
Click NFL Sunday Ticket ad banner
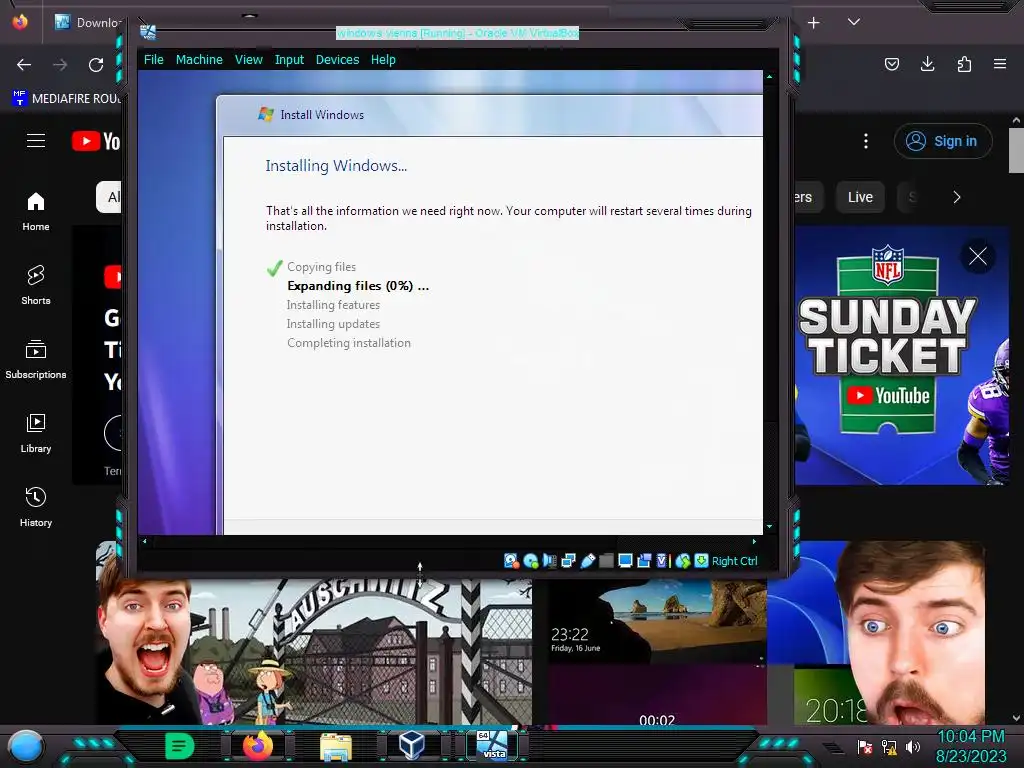tap(901, 356)
